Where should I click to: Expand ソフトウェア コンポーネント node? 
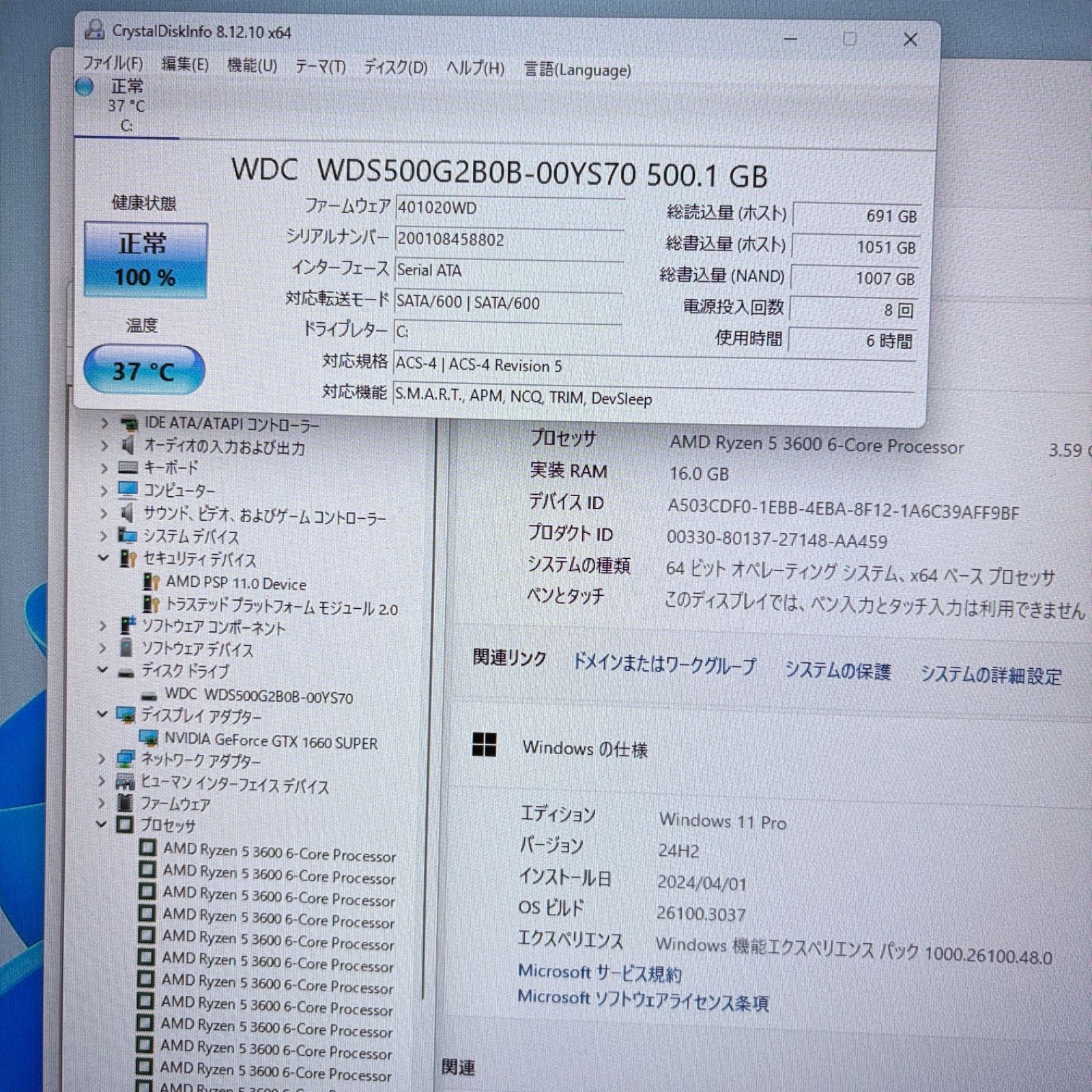click(103, 625)
